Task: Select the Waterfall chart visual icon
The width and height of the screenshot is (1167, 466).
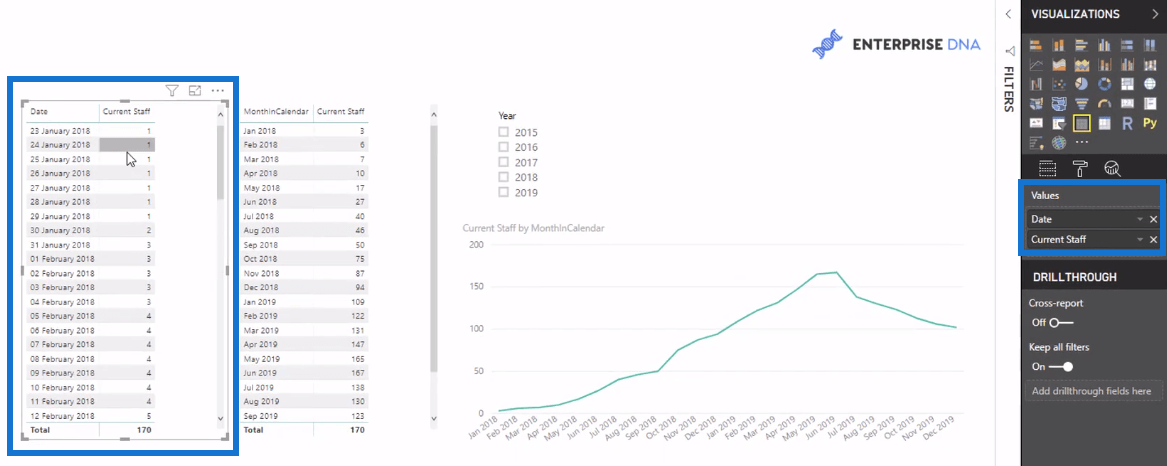Action: click(1035, 84)
